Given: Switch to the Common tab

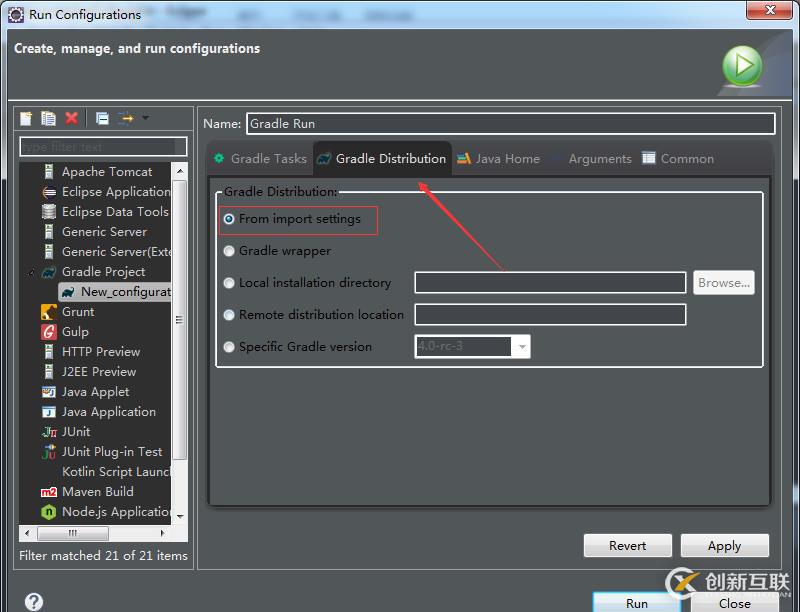Looking at the screenshot, I should pyautogui.click(x=678, y=159).
